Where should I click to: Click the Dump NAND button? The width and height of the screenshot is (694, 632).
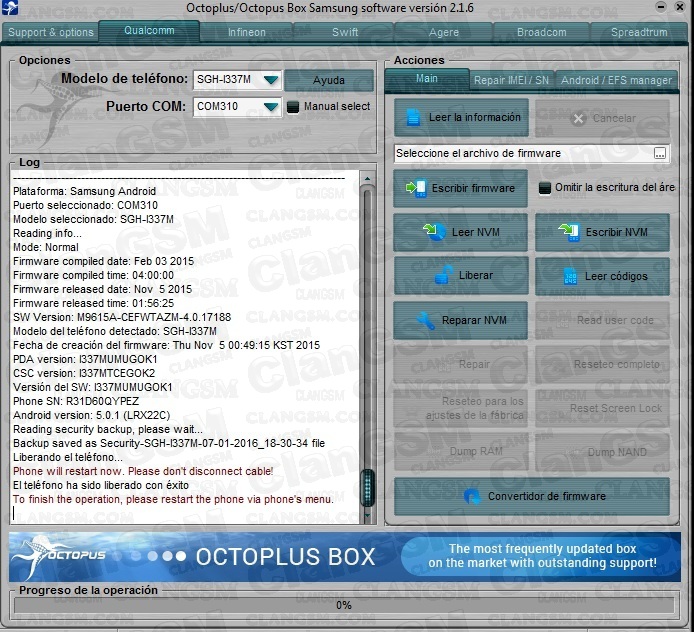pos(602,451)
